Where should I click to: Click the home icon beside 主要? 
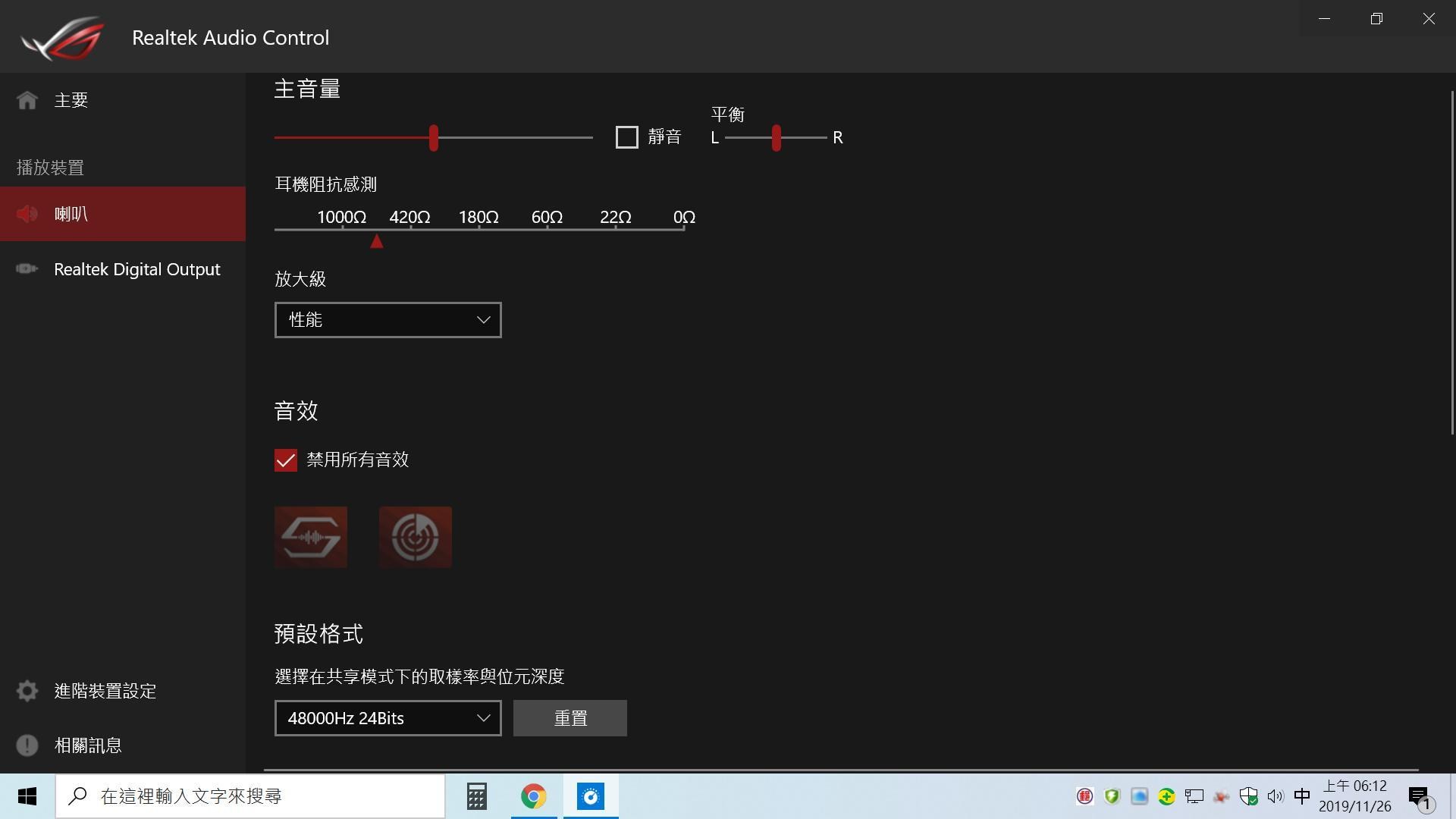(27, 99)
